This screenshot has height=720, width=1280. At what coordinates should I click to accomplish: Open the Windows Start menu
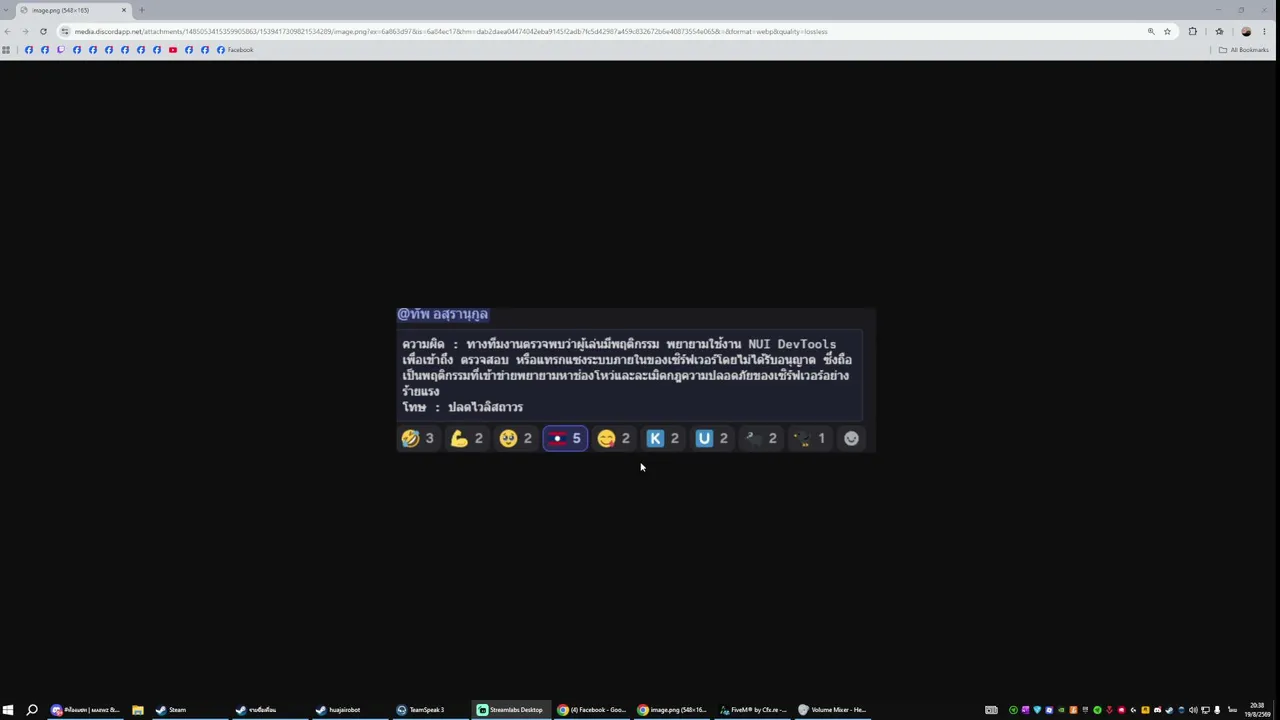(8, 710)
